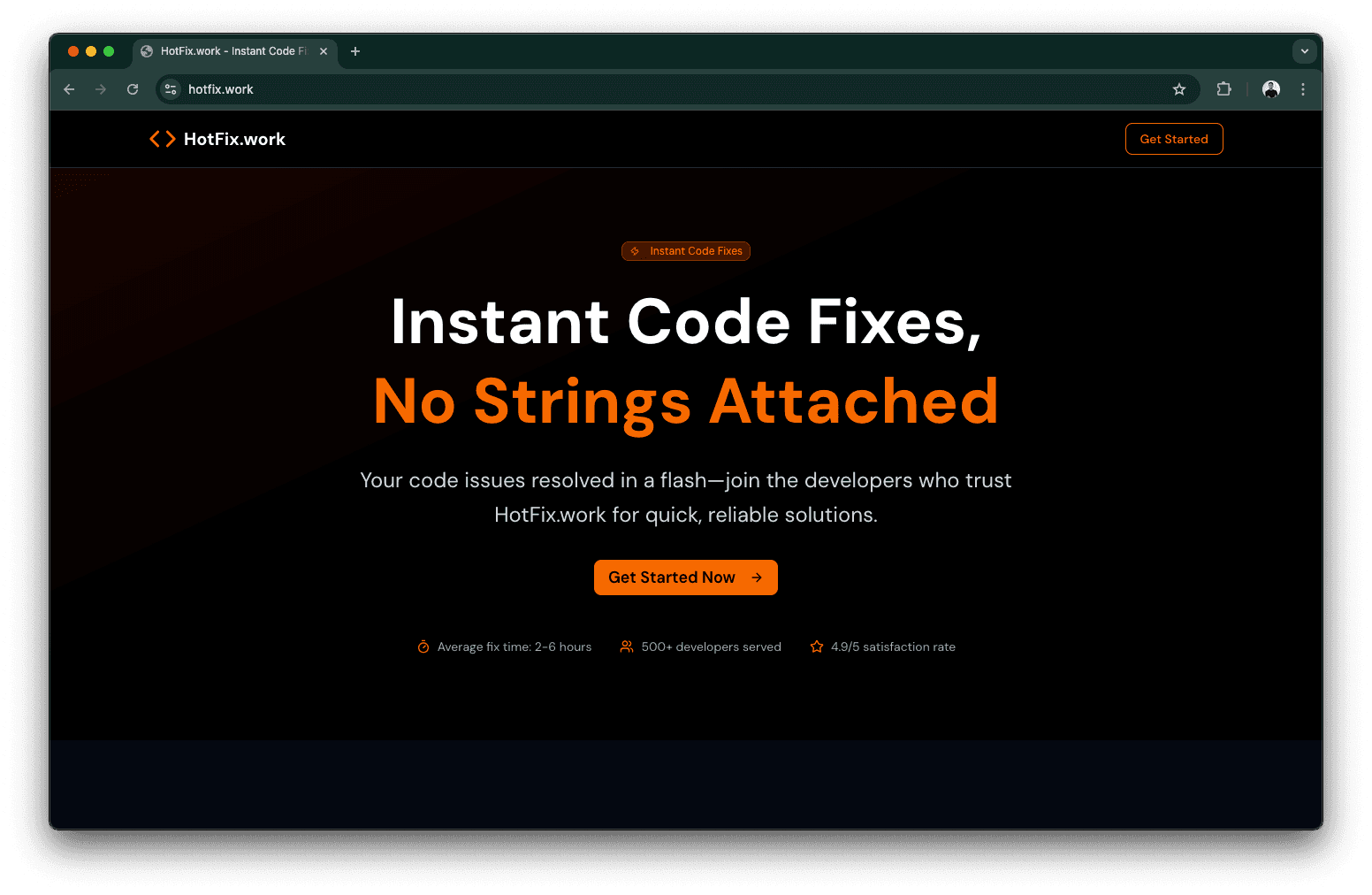Open the tab search chevron at top right
Viewport: 1372px width, 895px height.
point(1305,51)
